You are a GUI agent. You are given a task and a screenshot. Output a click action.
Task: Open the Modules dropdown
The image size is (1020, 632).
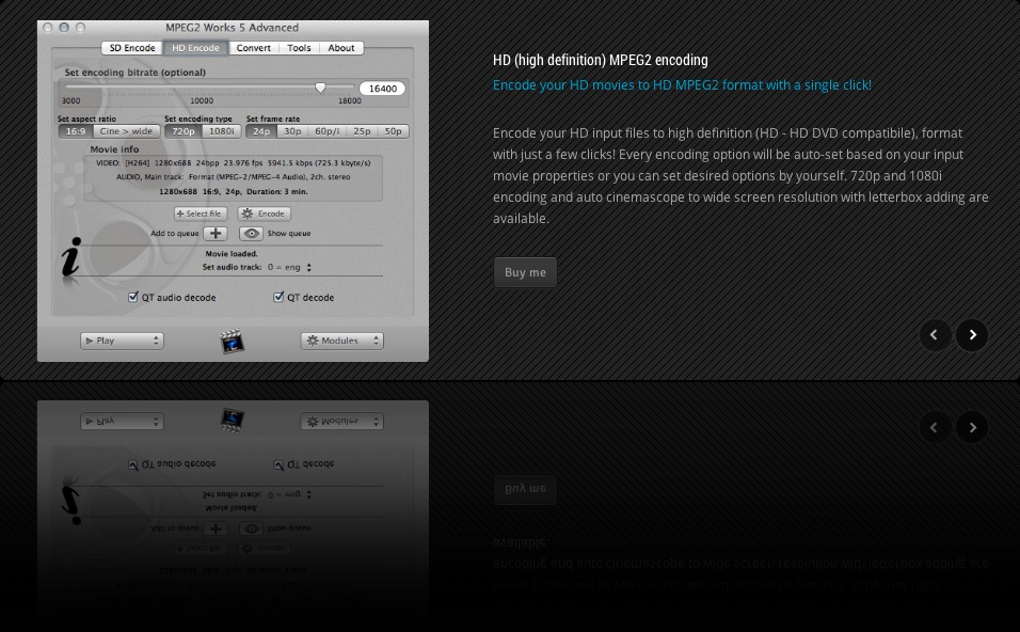342,341
